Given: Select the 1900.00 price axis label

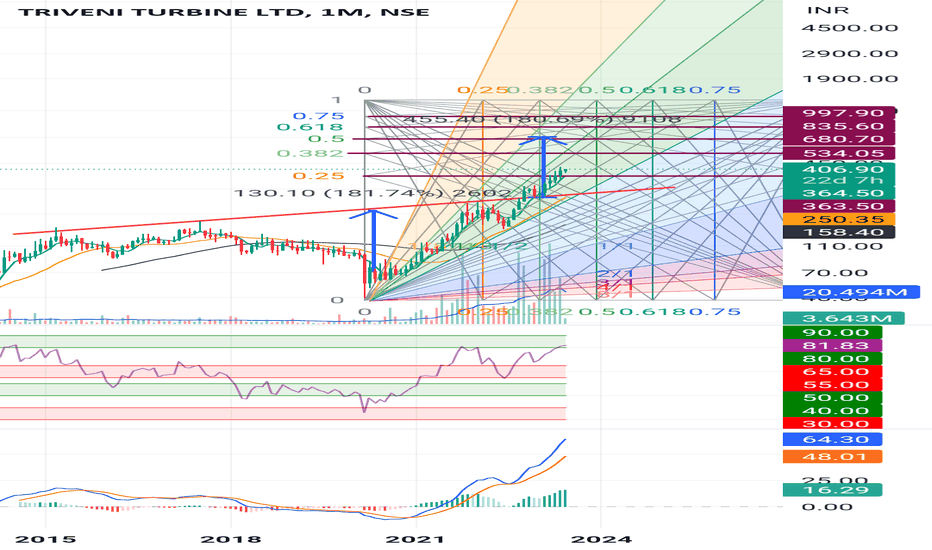Looking at the screenshot, I should [849, 79].
